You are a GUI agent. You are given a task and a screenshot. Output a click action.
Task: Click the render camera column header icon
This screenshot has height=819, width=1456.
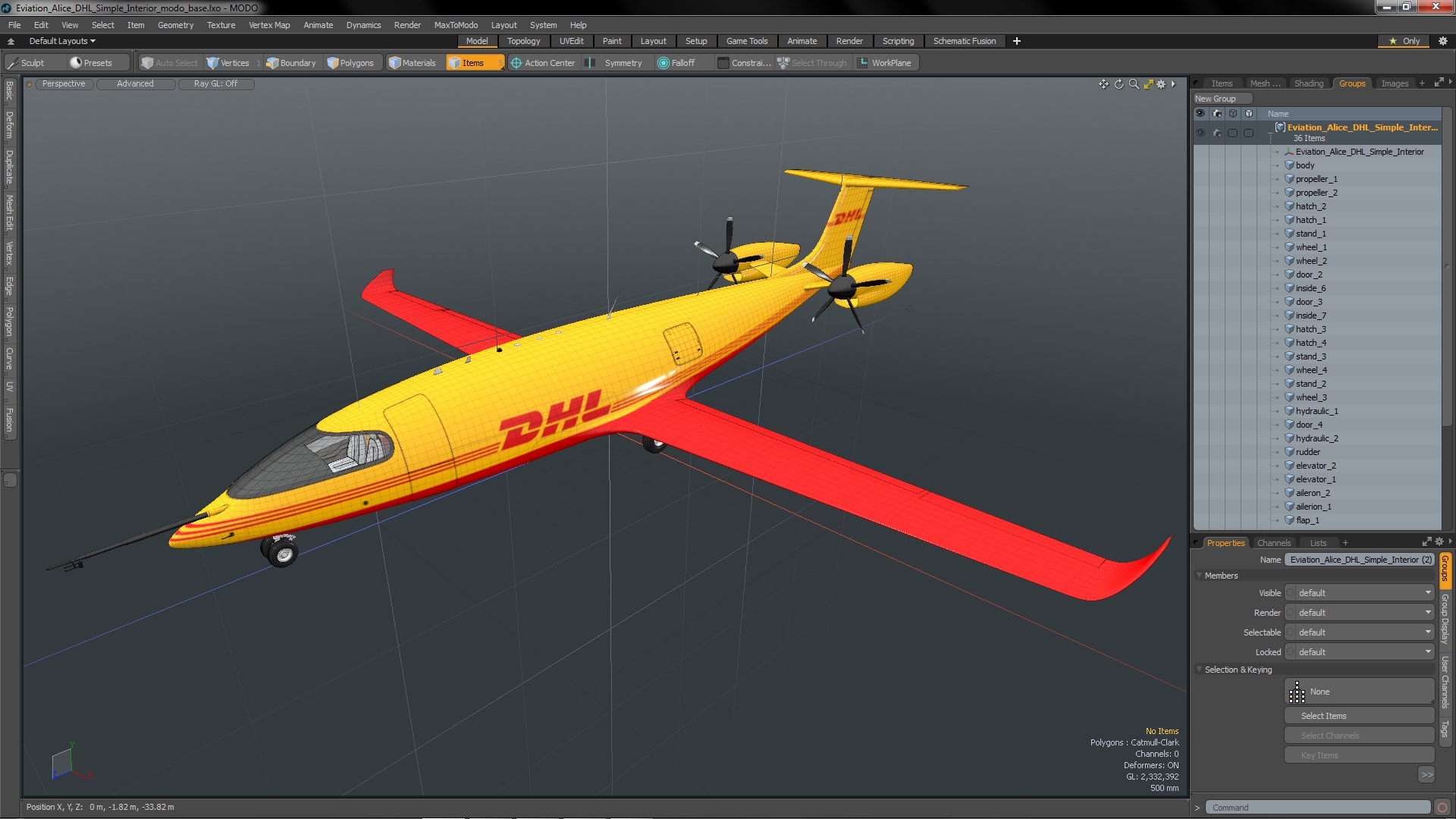1217,114
